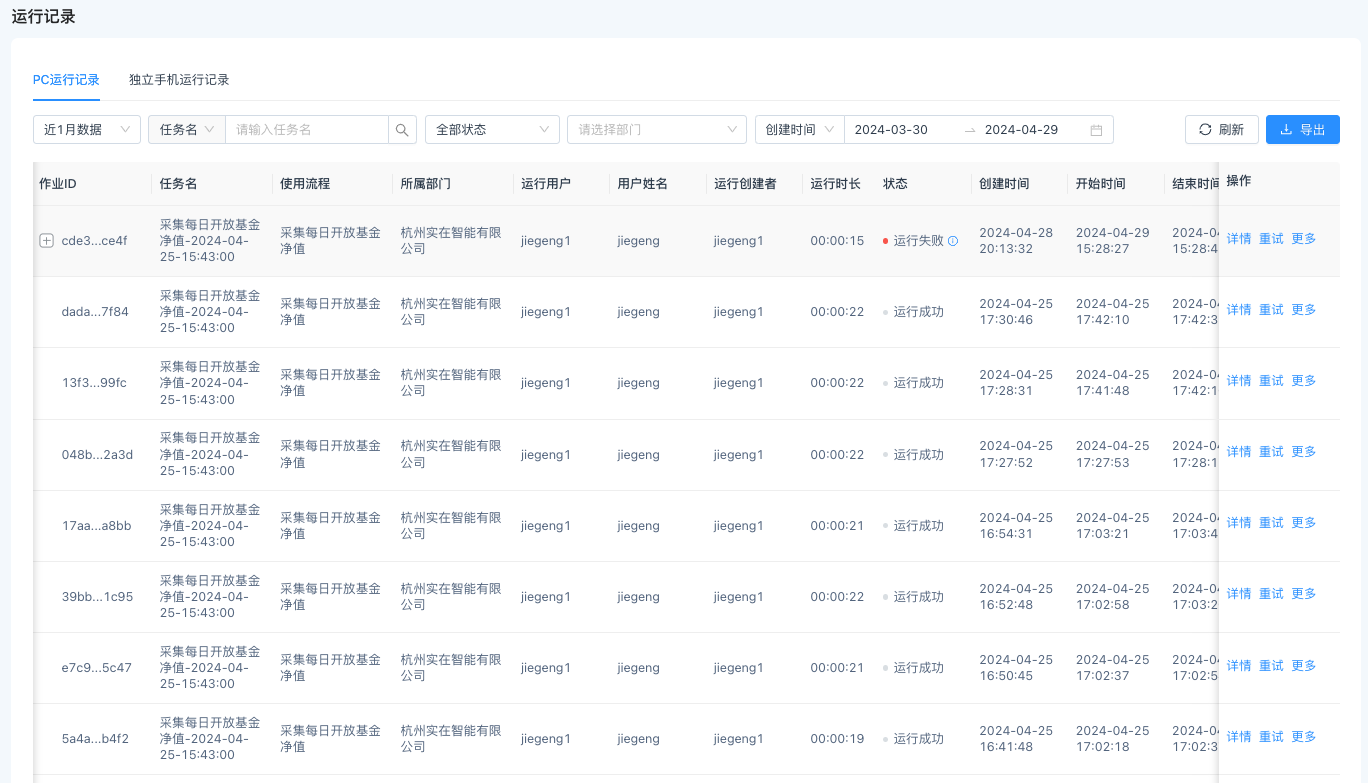Open the 任务名 search type dropdown

(x=186, y=130)
